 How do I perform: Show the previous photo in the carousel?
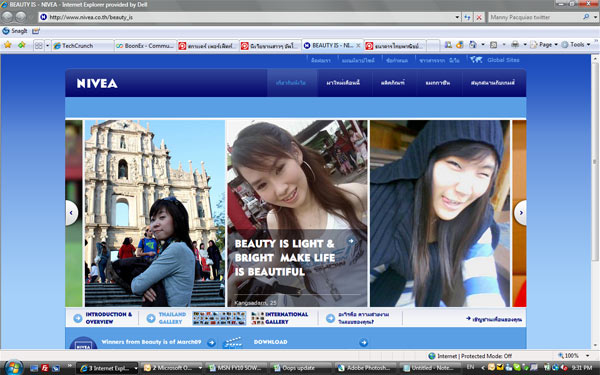72,213
